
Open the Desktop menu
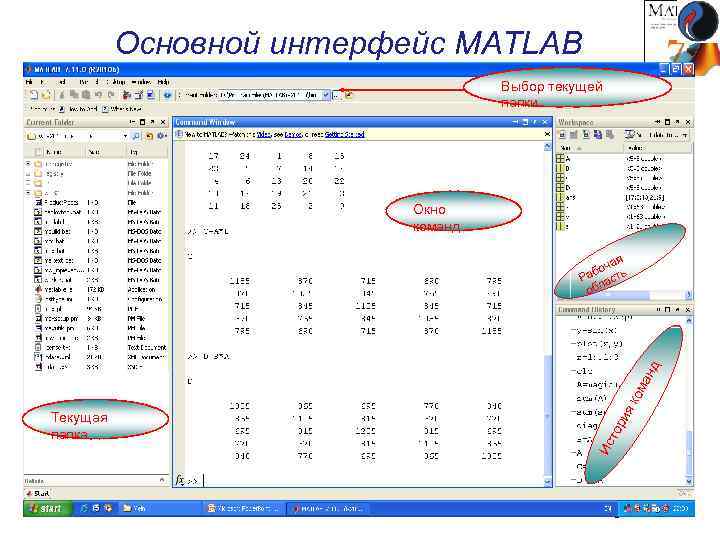pos(116,82)
